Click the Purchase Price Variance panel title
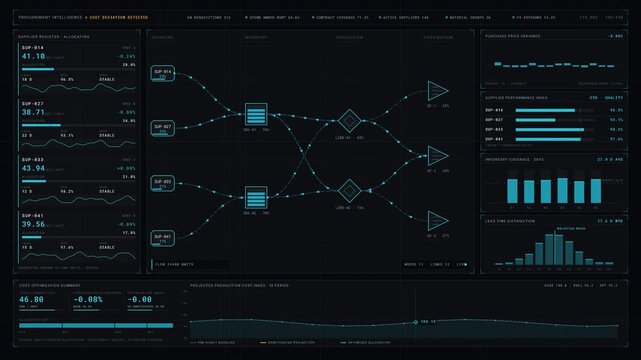Viewport: 641px width, 360px height. coord(513,36)
